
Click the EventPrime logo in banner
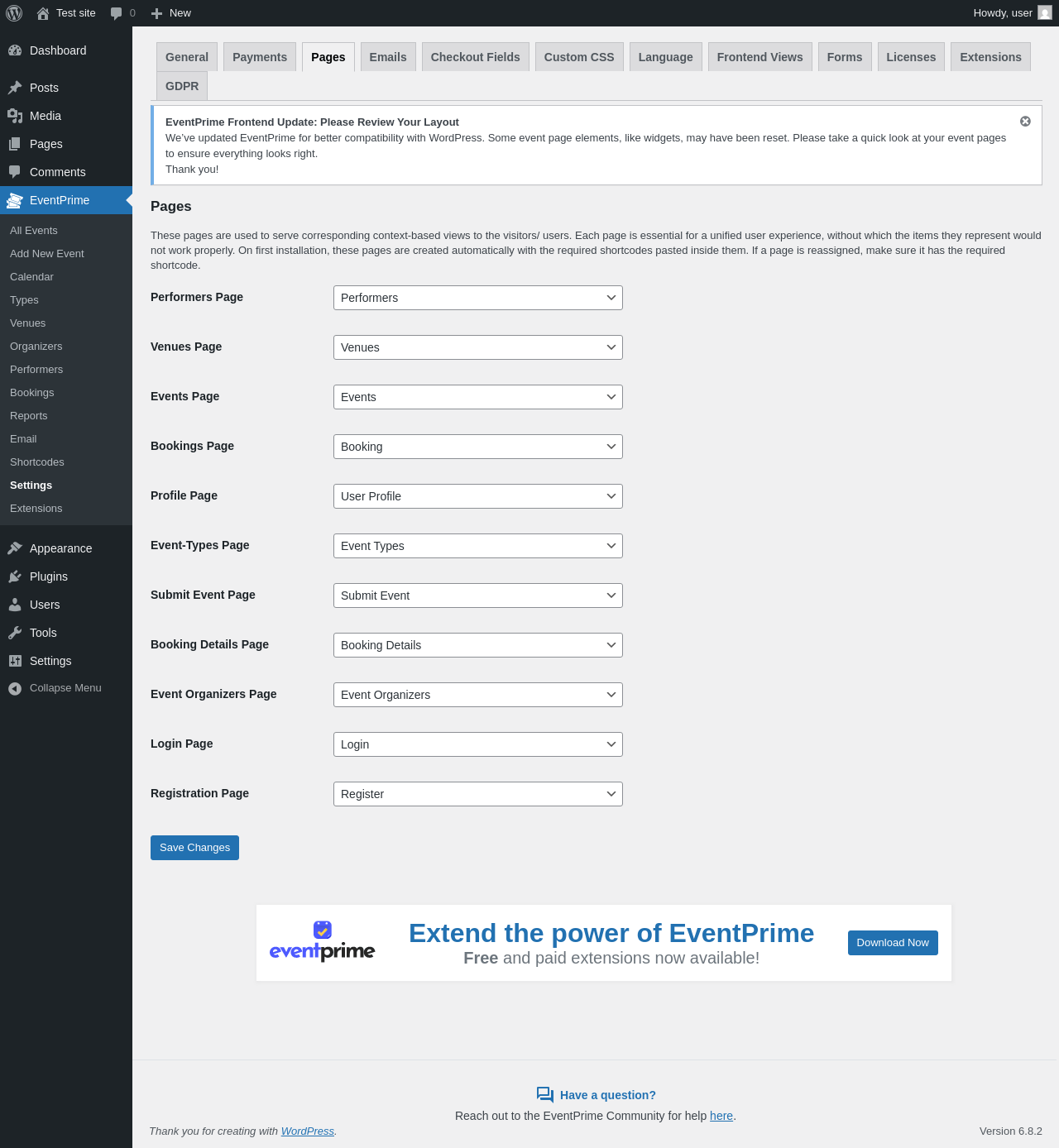(323, 942)
